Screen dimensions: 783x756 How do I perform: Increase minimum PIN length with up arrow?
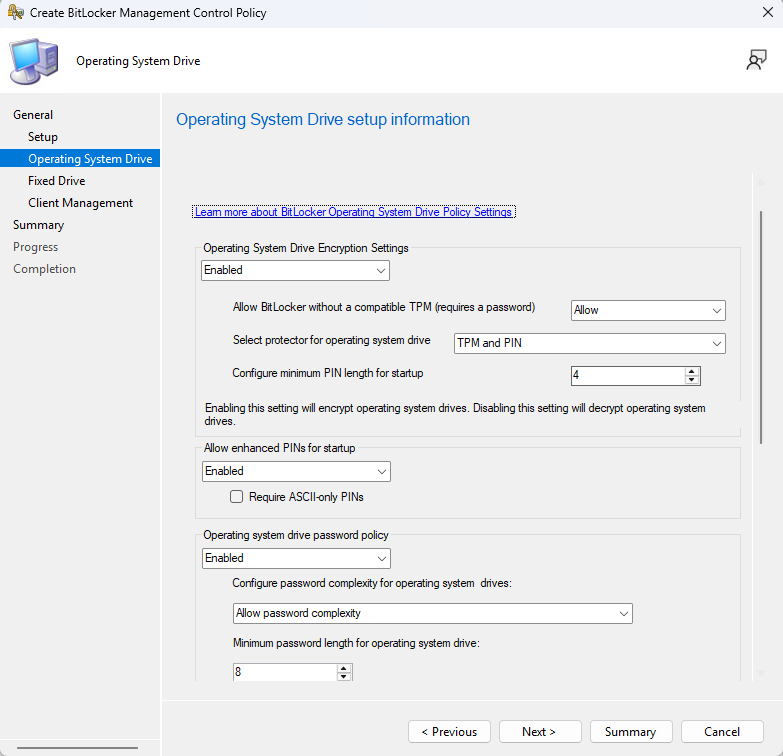[x=692, y=372]
